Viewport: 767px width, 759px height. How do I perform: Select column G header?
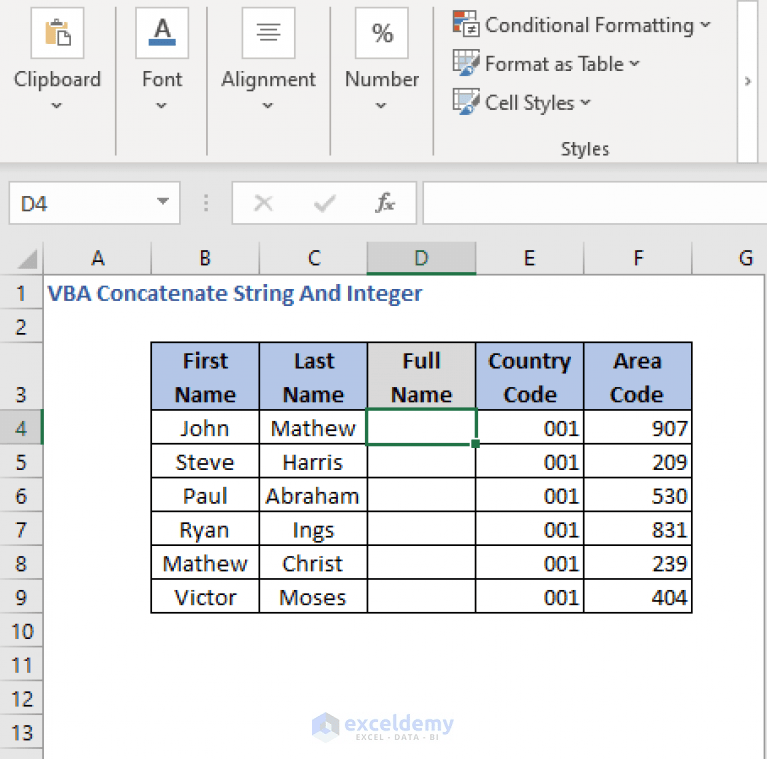click(729, 258)
